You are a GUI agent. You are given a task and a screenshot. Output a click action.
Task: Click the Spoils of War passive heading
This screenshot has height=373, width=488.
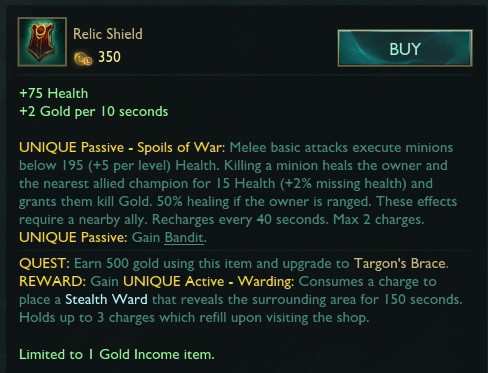[x=122, y=147]
